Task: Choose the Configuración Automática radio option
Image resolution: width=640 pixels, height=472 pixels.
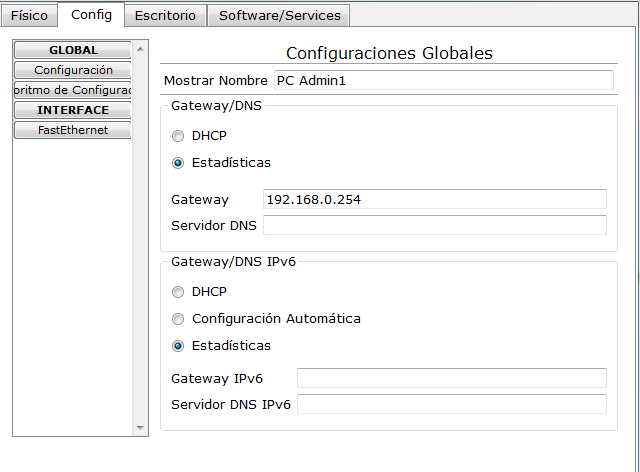Action: coord(178,319)
